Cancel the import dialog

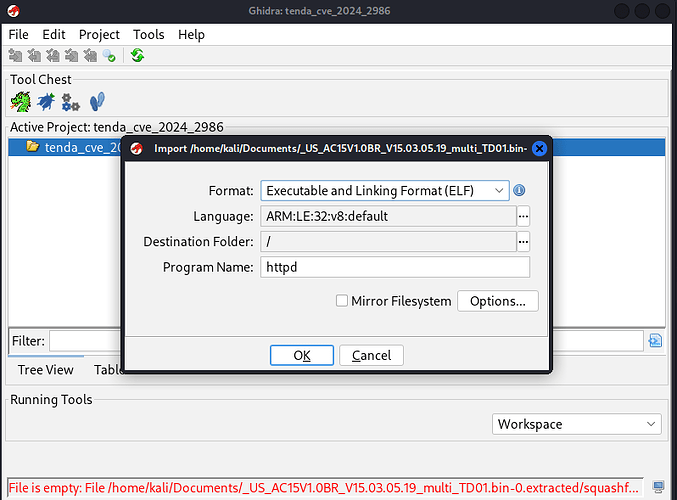point(371,355)
